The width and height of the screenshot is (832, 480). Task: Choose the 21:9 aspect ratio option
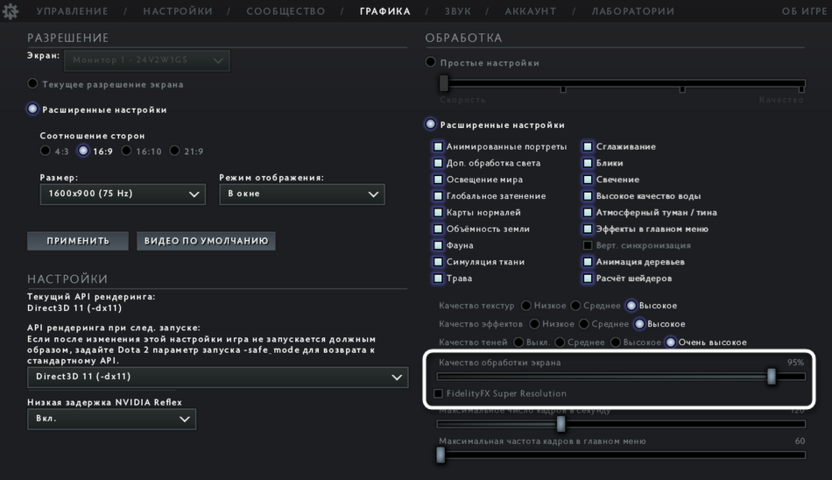pos(175,151)
